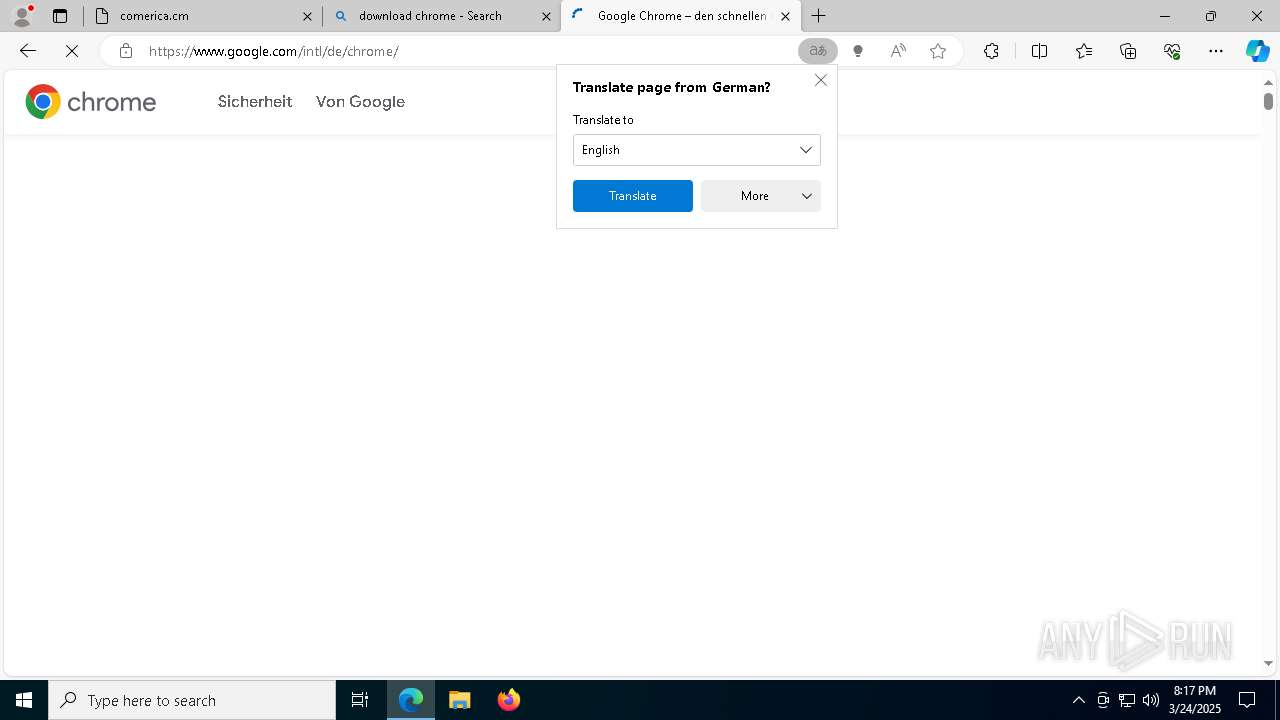Open the Collections icon
This screenshot has width=1280, height=720.
coord(1128,51)
